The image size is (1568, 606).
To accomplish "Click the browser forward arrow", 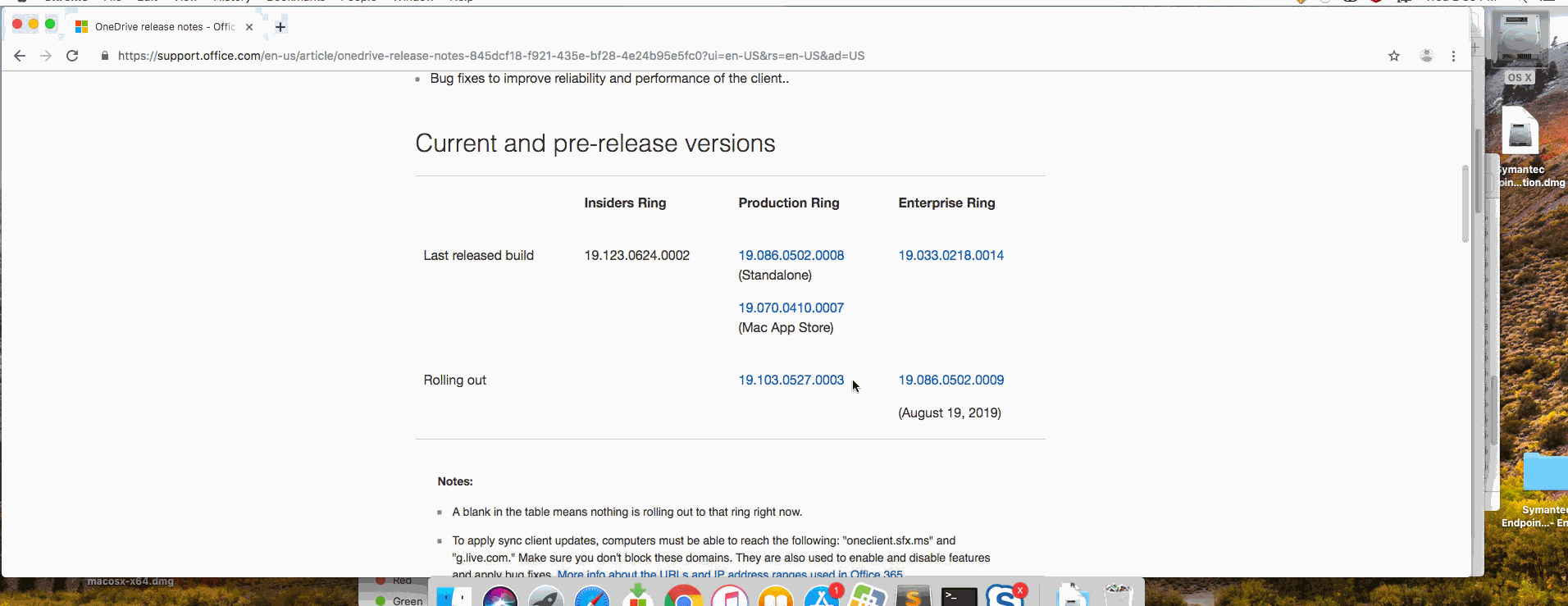I will click(46, 56).
